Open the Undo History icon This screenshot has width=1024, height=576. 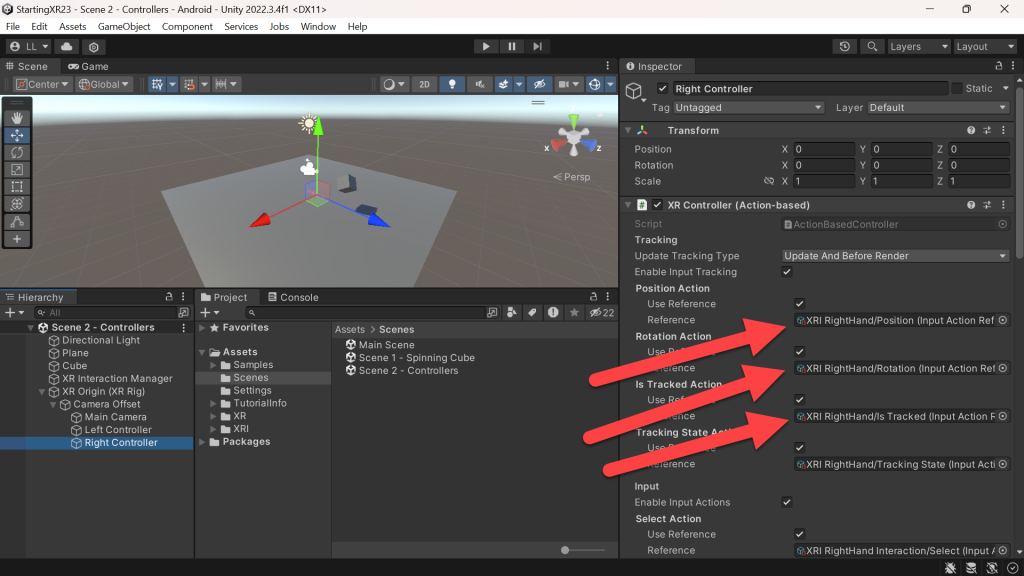(844, 47)
